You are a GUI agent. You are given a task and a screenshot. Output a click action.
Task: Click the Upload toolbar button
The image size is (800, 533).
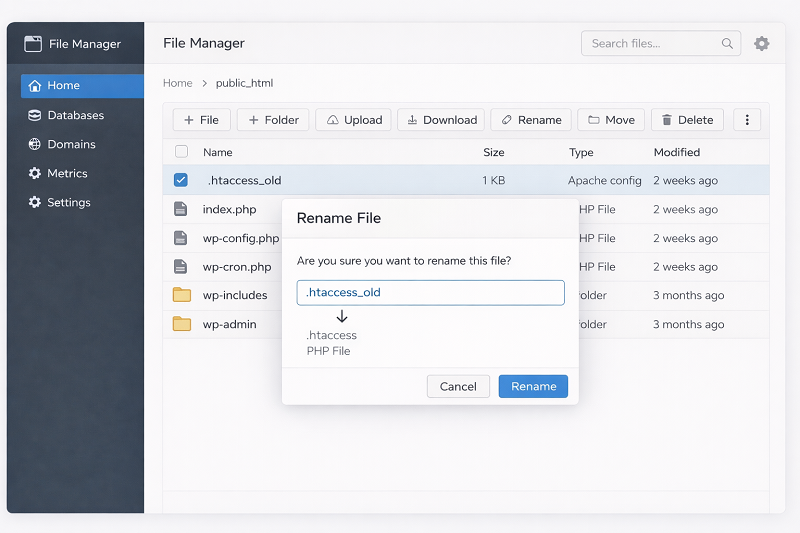[353, 120]
